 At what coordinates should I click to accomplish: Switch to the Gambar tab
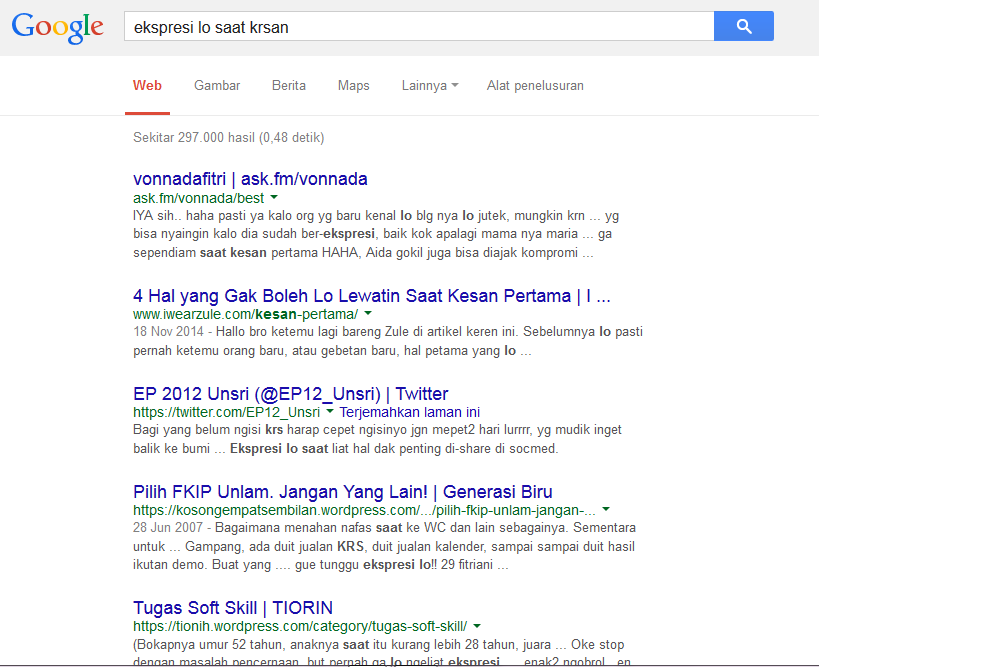(x=217, y=86)
